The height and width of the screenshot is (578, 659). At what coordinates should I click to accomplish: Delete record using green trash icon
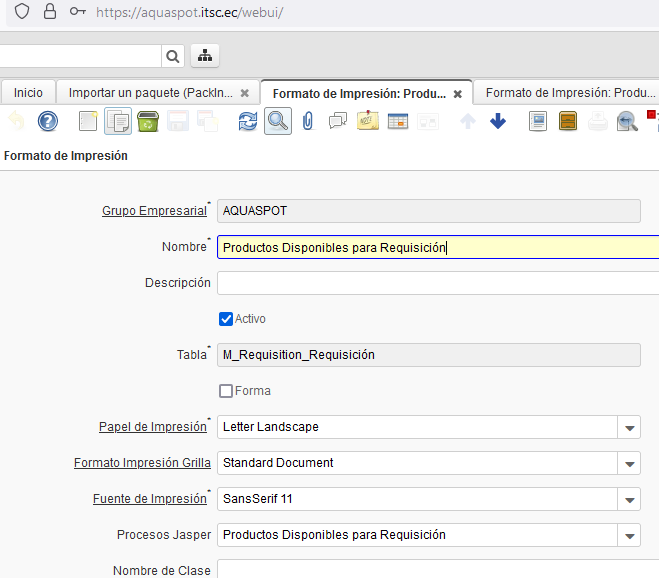(148, 122)
